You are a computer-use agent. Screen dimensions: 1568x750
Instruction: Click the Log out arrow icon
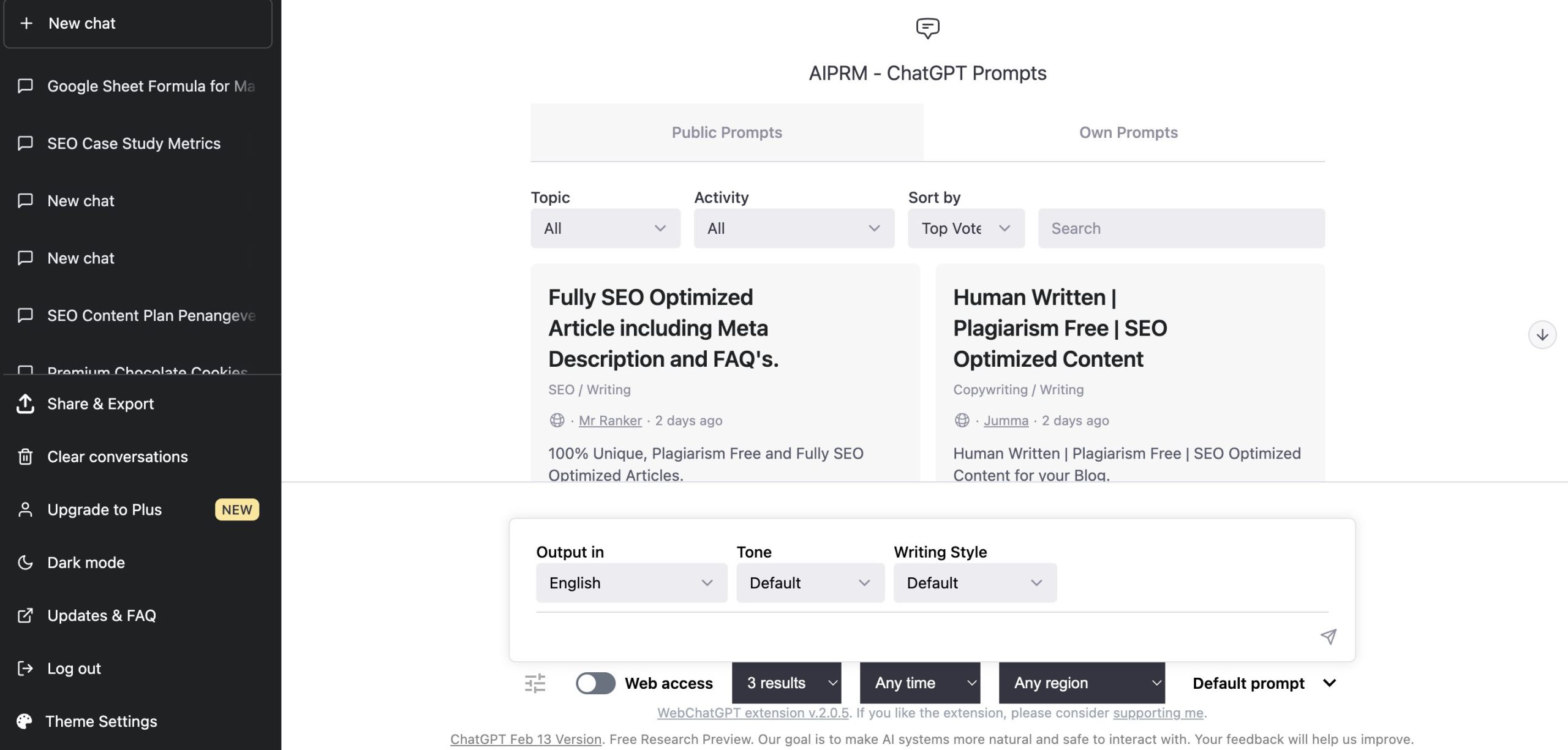[x=25, y=669]
